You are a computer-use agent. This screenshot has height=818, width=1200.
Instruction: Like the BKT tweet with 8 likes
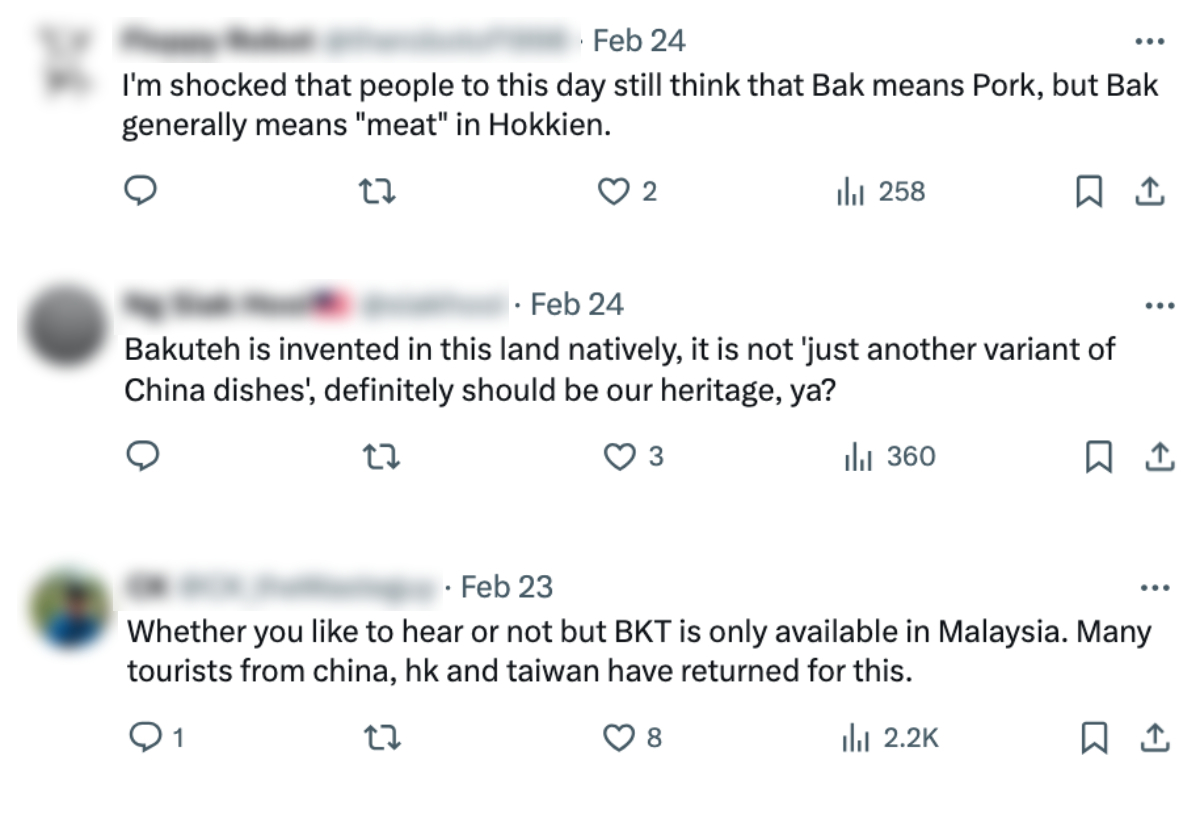[x=620, y=738]
